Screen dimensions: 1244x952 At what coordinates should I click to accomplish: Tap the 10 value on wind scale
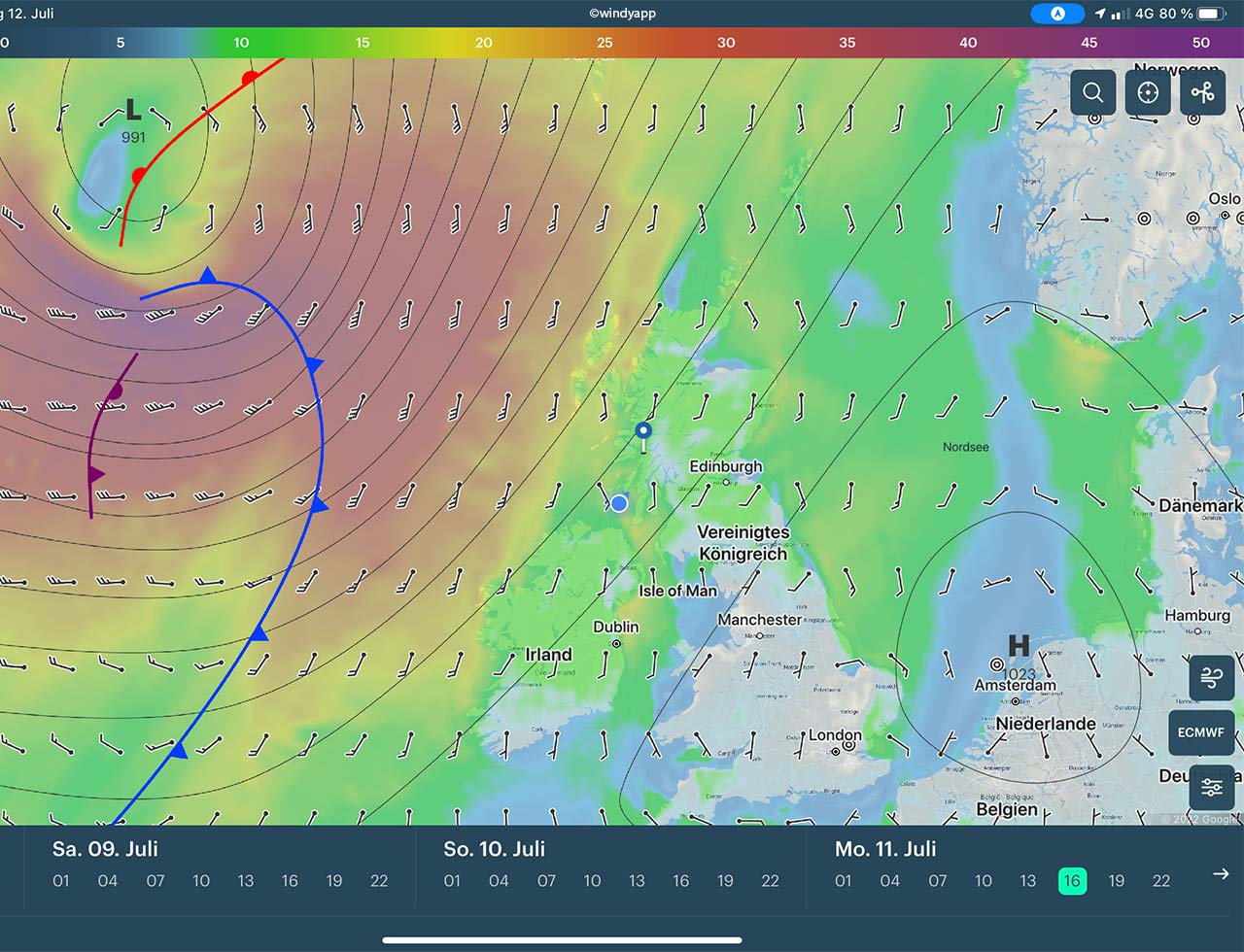pyautogui.click(x=241, y=43)
